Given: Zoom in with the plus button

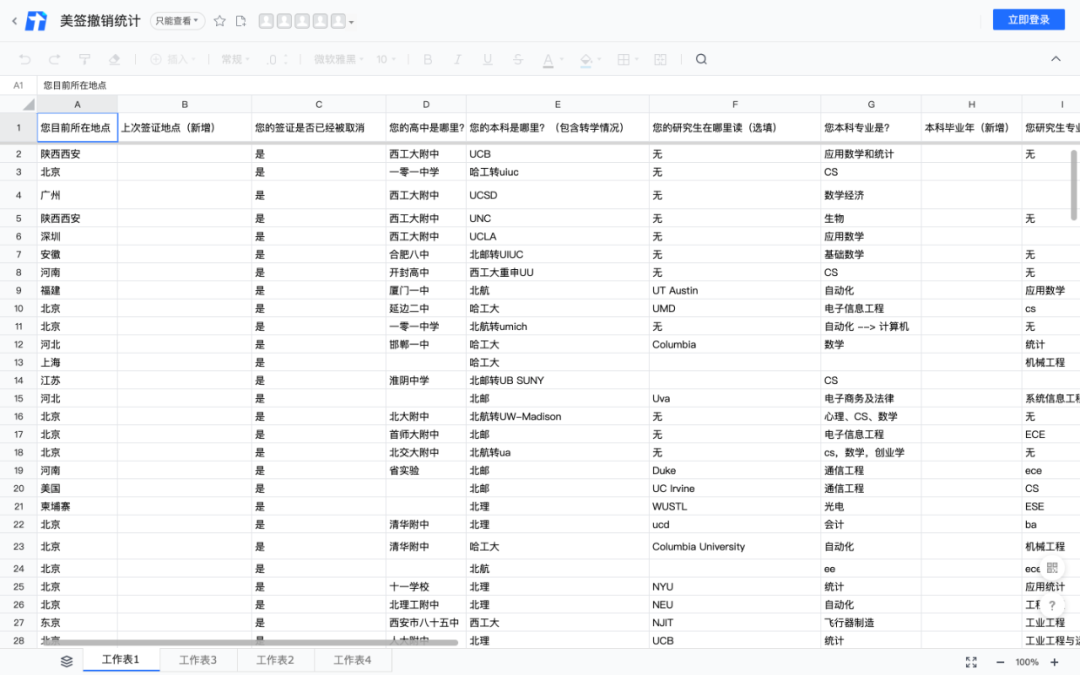Looking at the screenshot, I should [1054, 662].
